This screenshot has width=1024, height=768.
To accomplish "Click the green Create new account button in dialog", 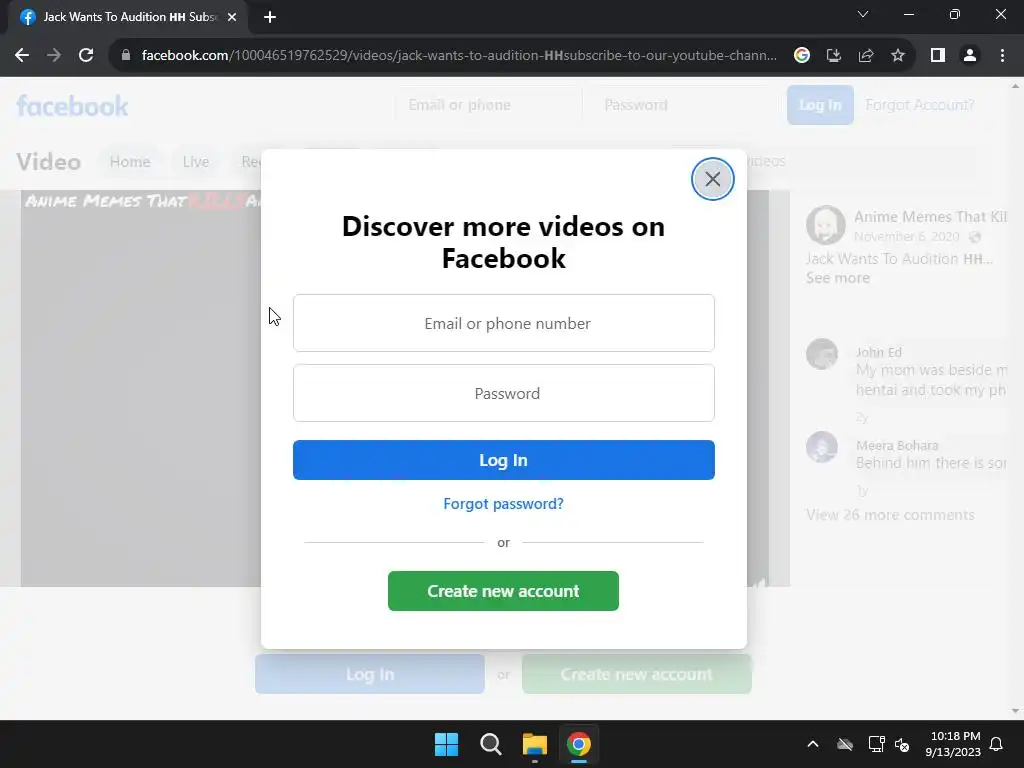I will pos(504,591).
